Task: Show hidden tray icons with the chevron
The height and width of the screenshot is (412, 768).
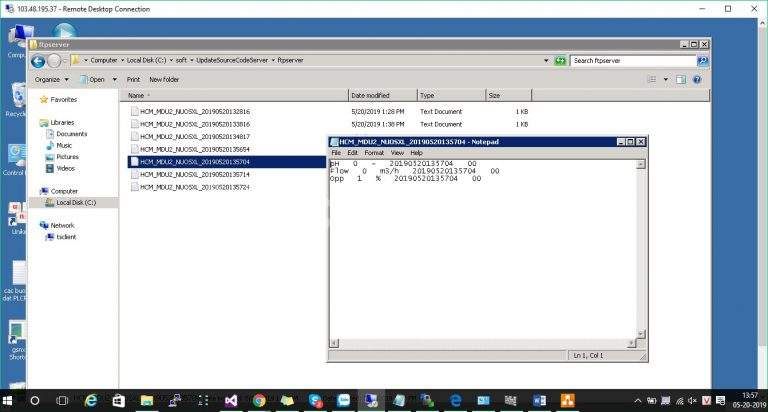Action: click(x=638, y=401)
